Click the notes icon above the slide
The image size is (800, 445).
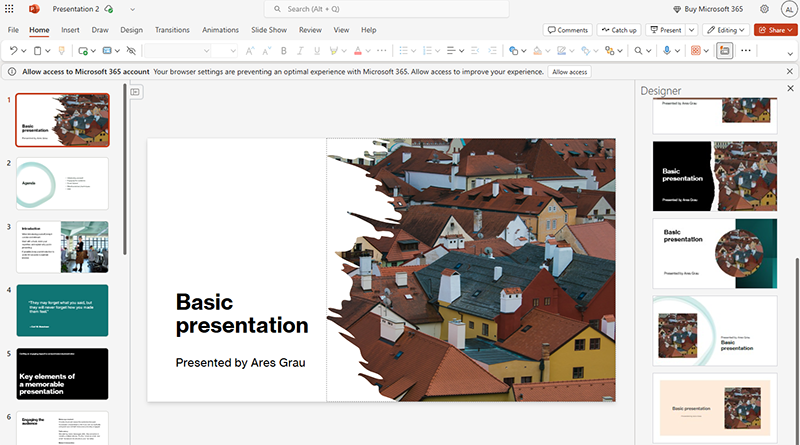(135, 92)
